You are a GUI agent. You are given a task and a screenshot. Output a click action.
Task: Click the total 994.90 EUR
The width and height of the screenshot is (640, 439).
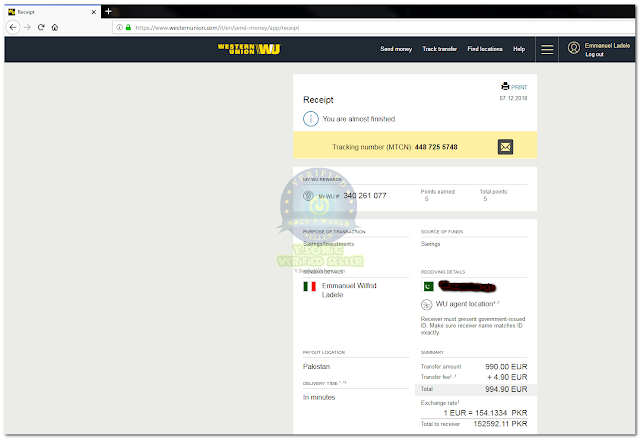(x=506, y=389)
